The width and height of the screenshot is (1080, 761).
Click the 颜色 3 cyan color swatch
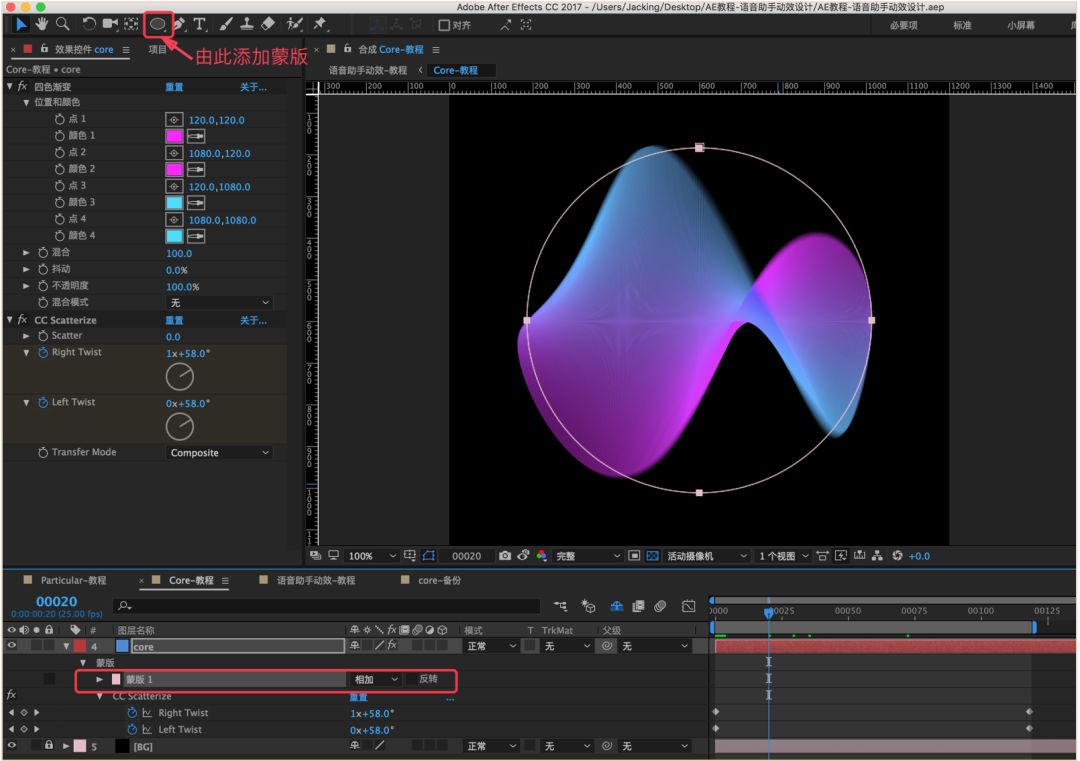[174, 202]
